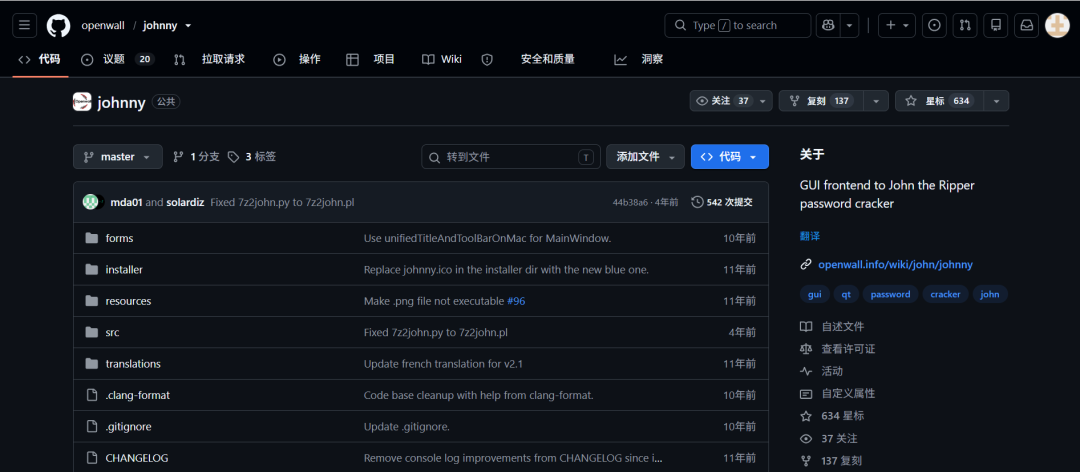Click the CHANGELOG file icon
The image size is (1080, 472).
tap(92, 458)
